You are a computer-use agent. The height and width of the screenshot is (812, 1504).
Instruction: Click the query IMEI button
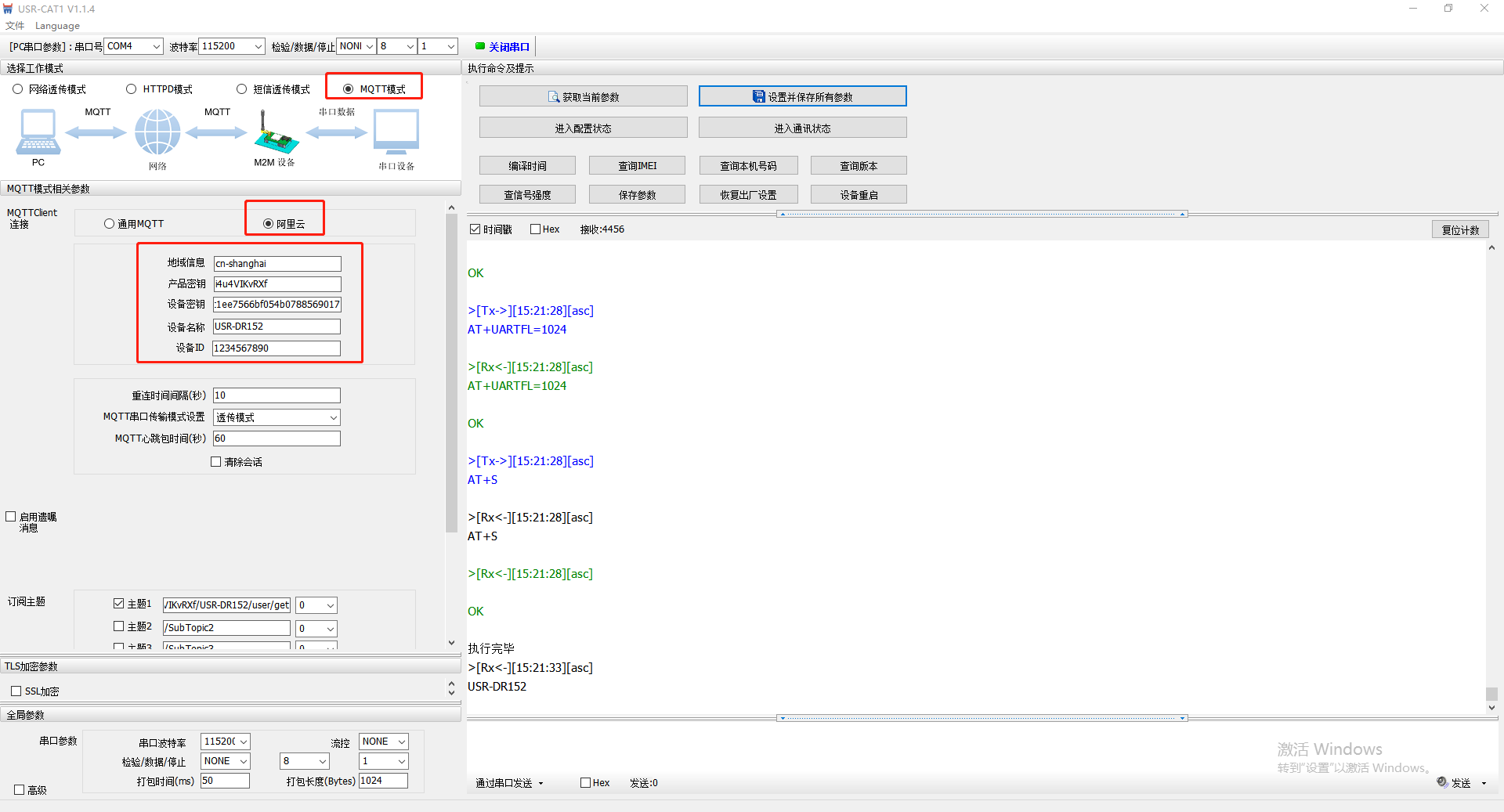click(637, 166)
